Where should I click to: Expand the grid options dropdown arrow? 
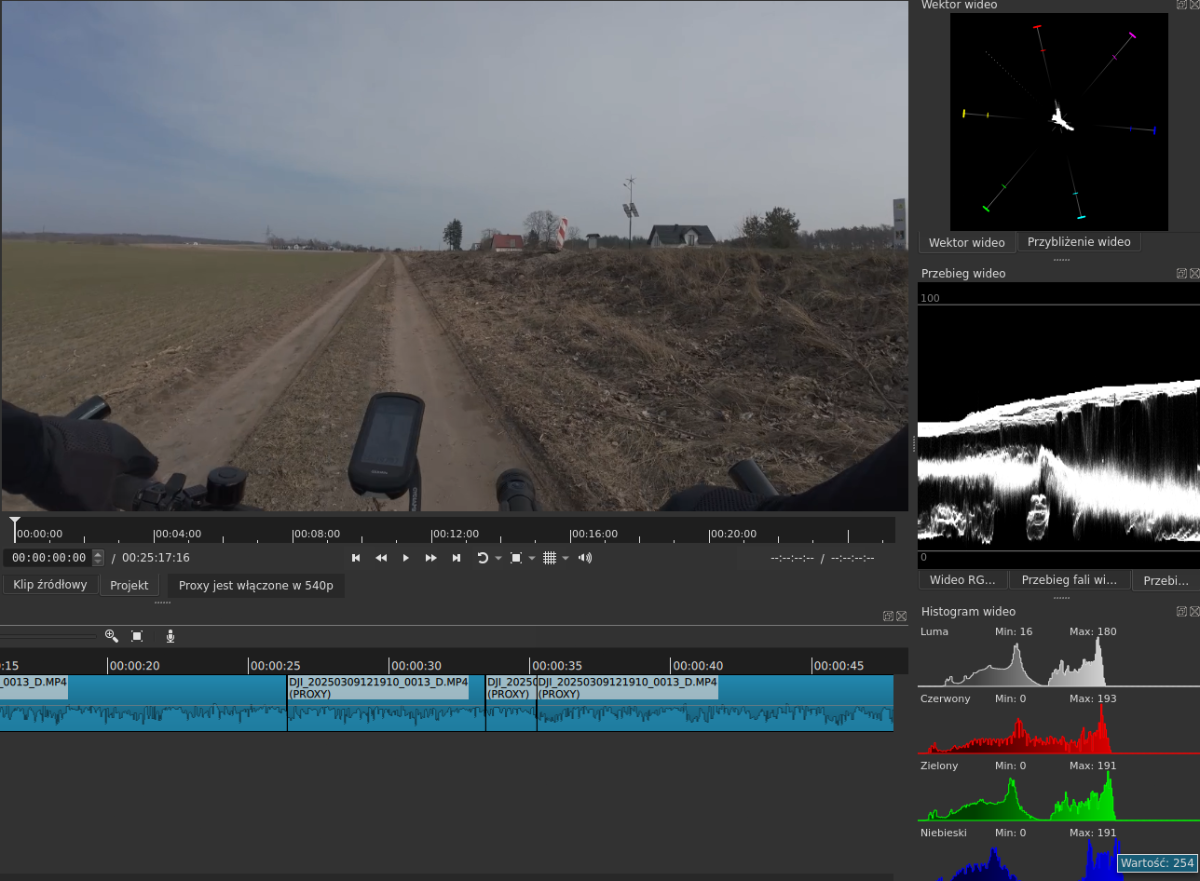565,558
